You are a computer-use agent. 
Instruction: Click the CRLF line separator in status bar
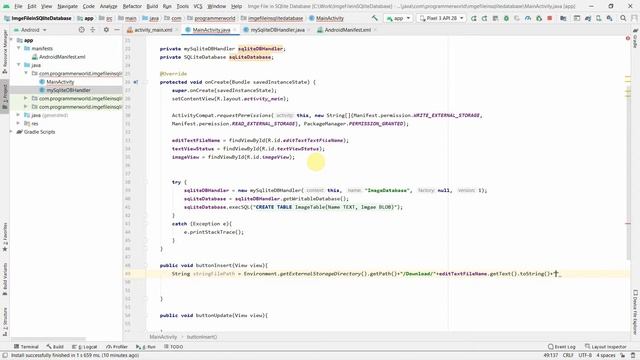click(568, 355)
